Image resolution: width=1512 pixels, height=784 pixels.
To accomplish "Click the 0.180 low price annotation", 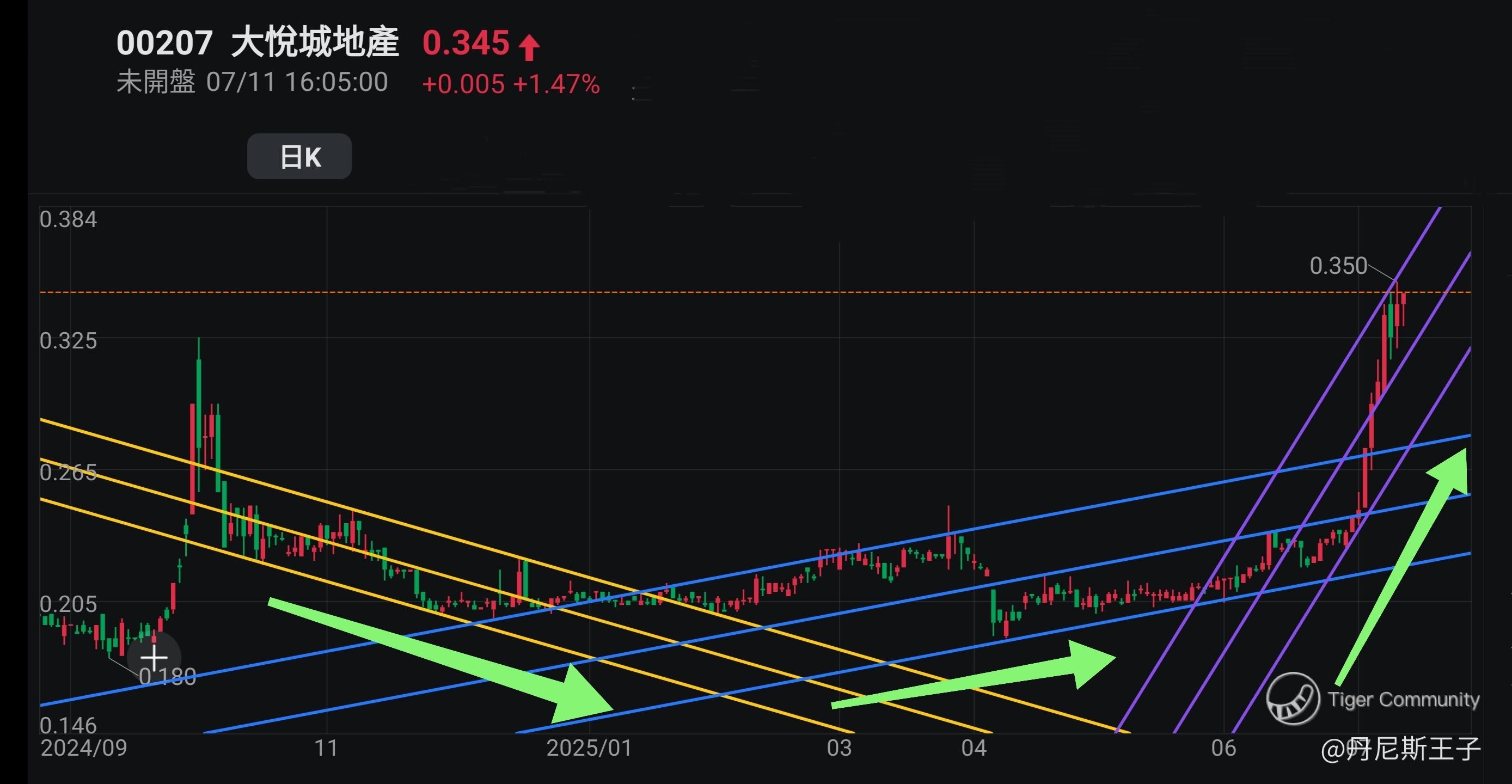I will coord(167,677).
